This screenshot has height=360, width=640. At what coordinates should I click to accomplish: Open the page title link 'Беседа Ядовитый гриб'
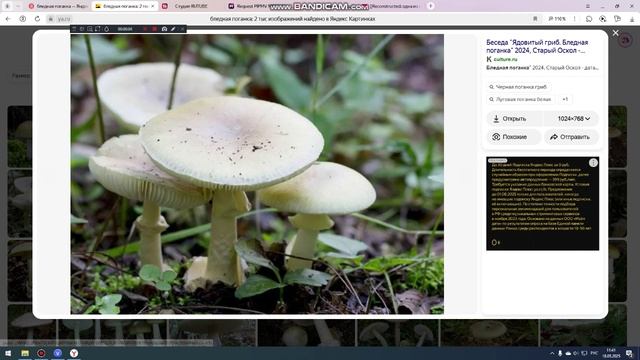537,46
